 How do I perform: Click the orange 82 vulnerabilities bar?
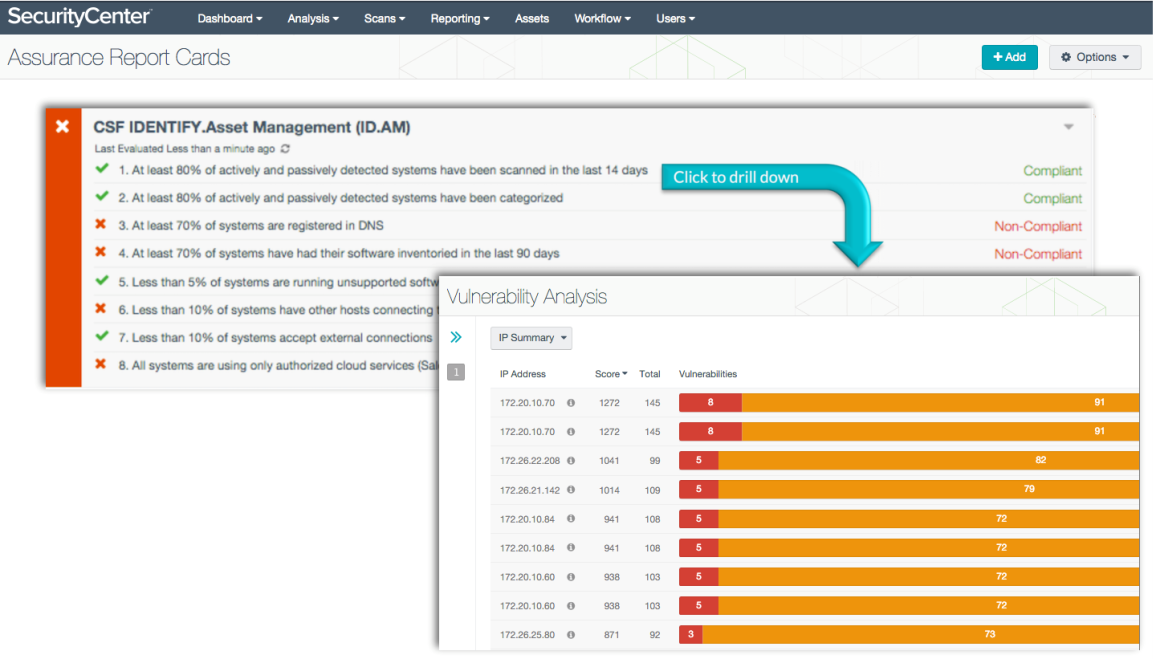(928, 461)
